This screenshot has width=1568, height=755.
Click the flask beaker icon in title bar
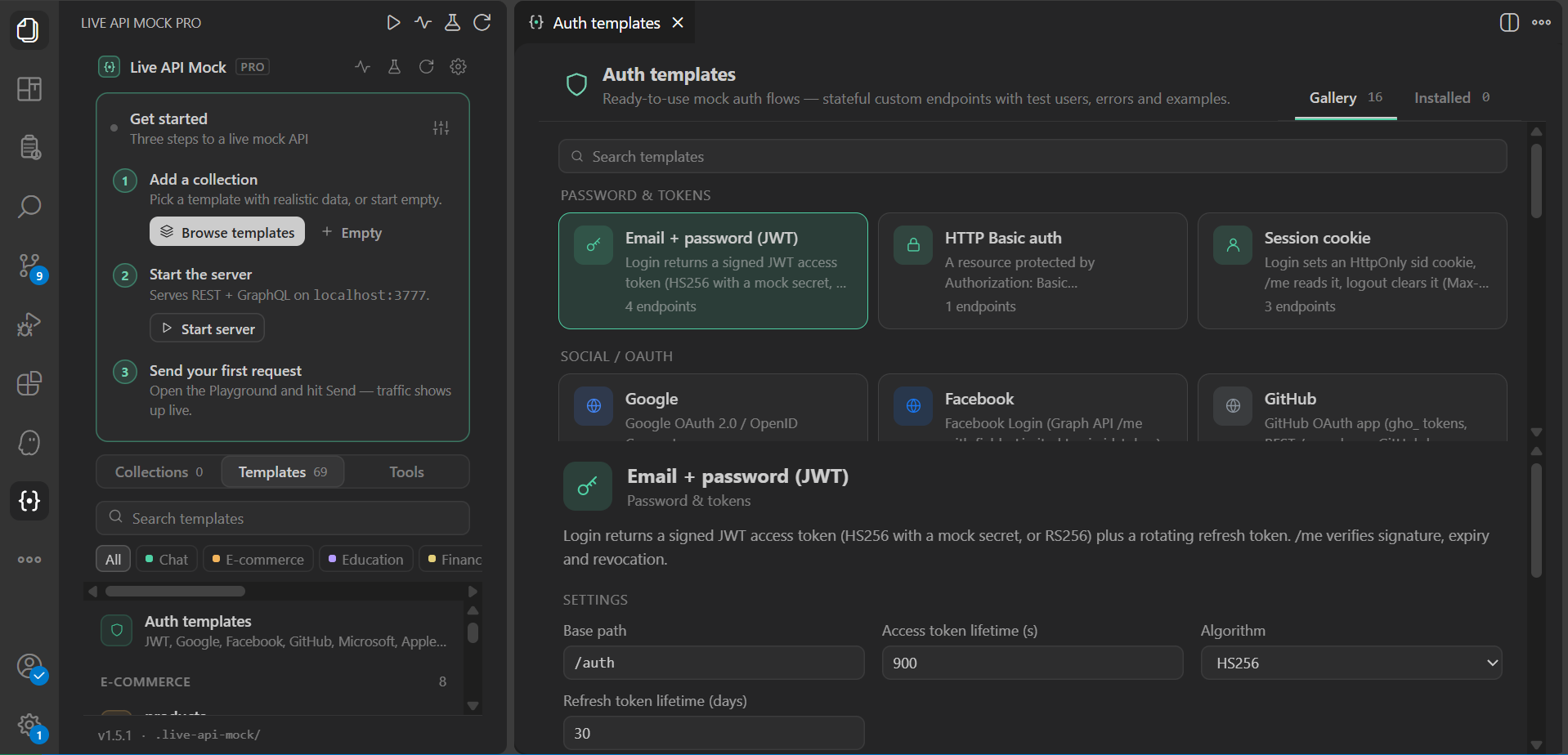452,23
